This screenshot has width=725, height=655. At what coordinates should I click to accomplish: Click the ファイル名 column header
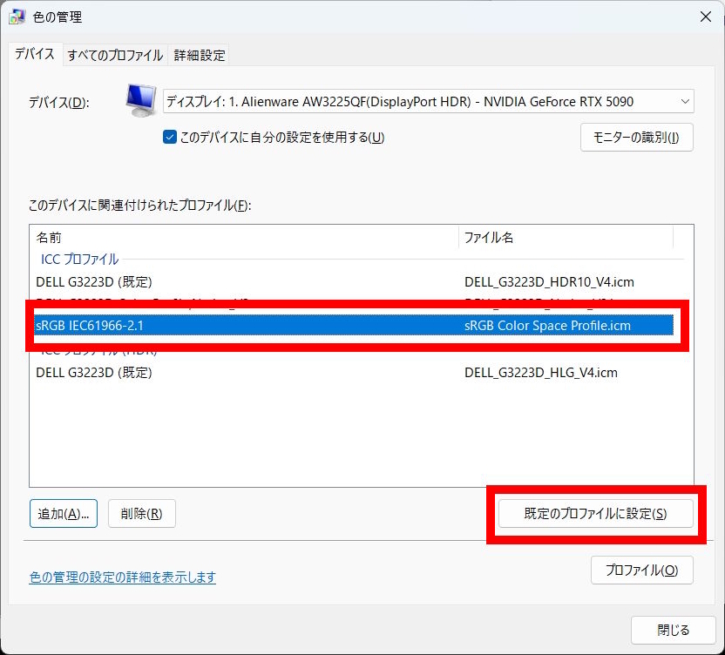coord(565,238)
